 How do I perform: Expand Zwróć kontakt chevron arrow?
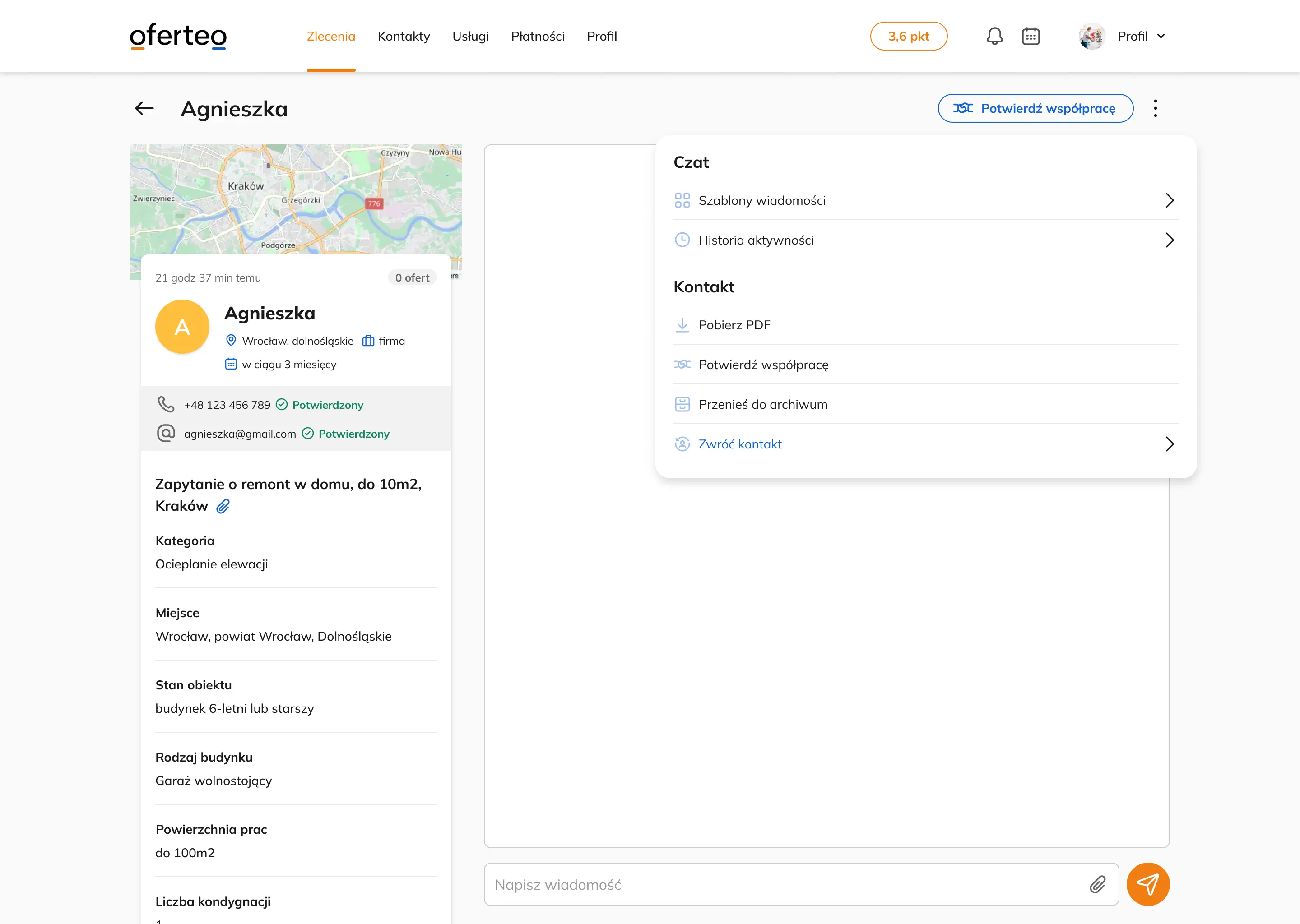(1169, 444)
